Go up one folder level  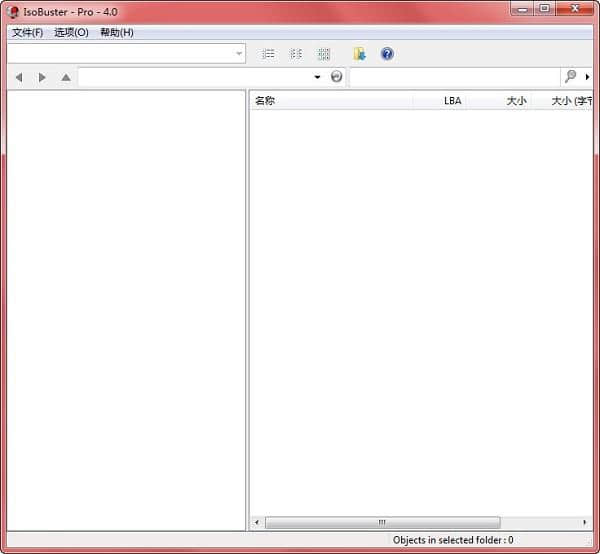[x=66, y=77]
